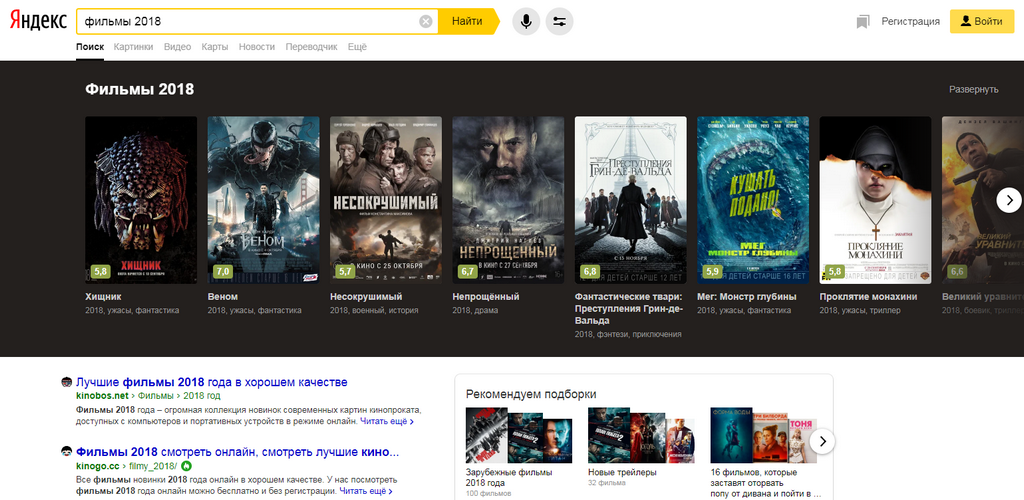The height and width of the screenshot is (500, 1024).
Task: Switch to the Картинки tab
Action: coord(133,47)
